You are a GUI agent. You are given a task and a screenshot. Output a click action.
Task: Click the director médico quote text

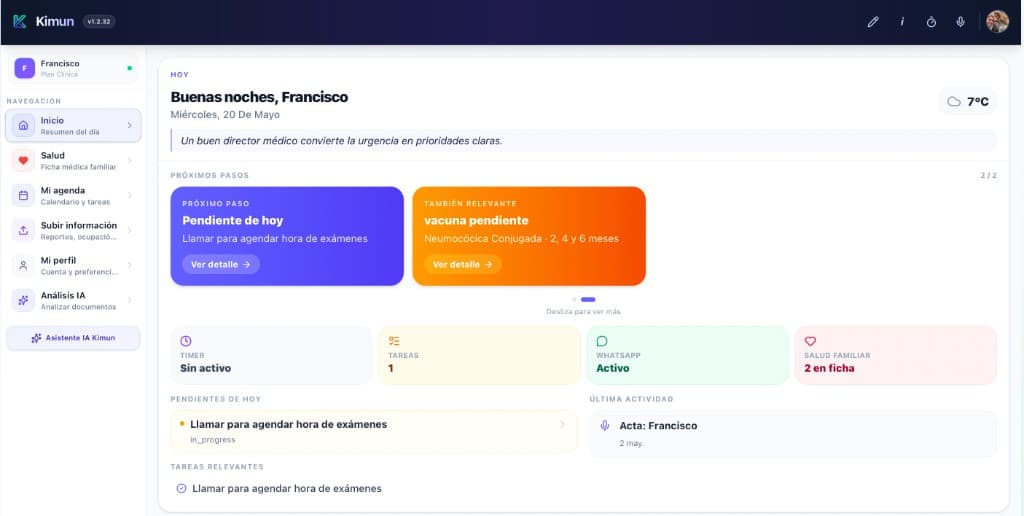click(342, 140)
